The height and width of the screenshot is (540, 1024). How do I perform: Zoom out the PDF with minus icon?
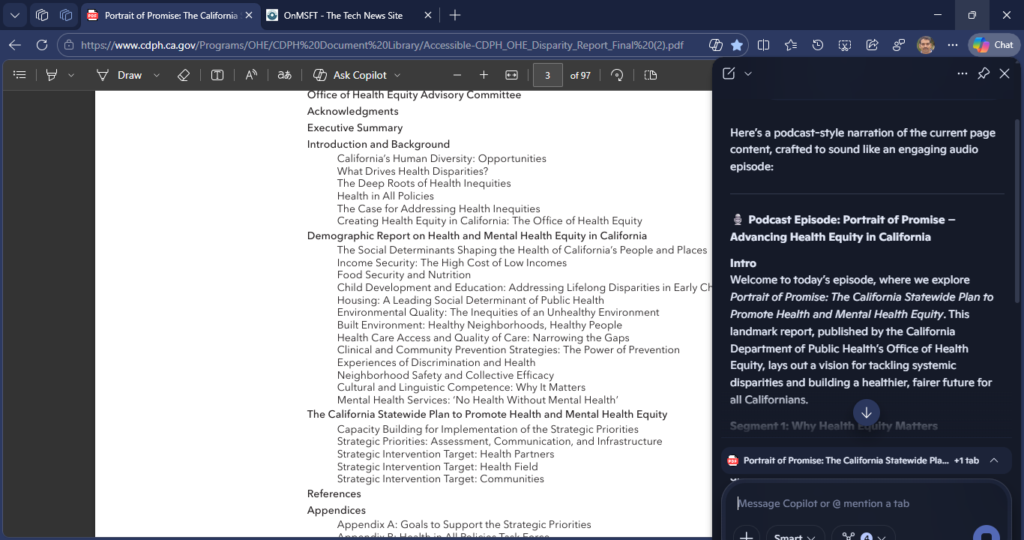[x=457, y=75]
